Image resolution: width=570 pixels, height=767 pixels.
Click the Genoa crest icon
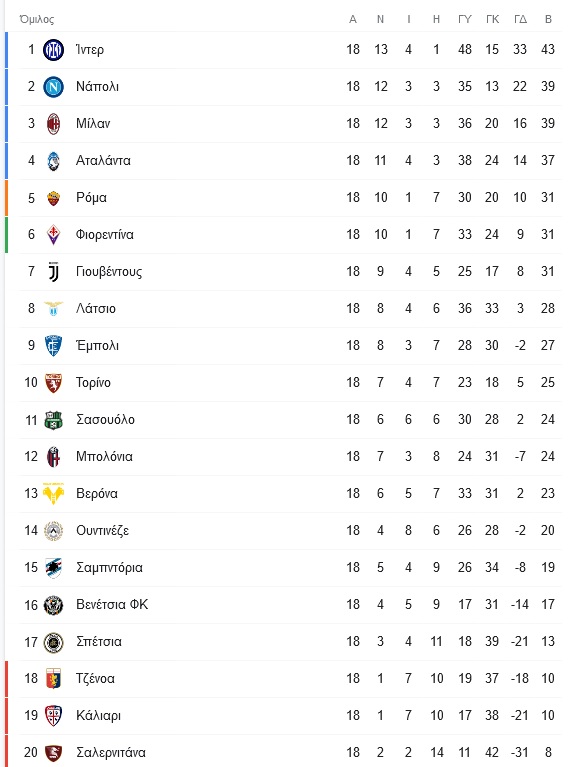53,679
